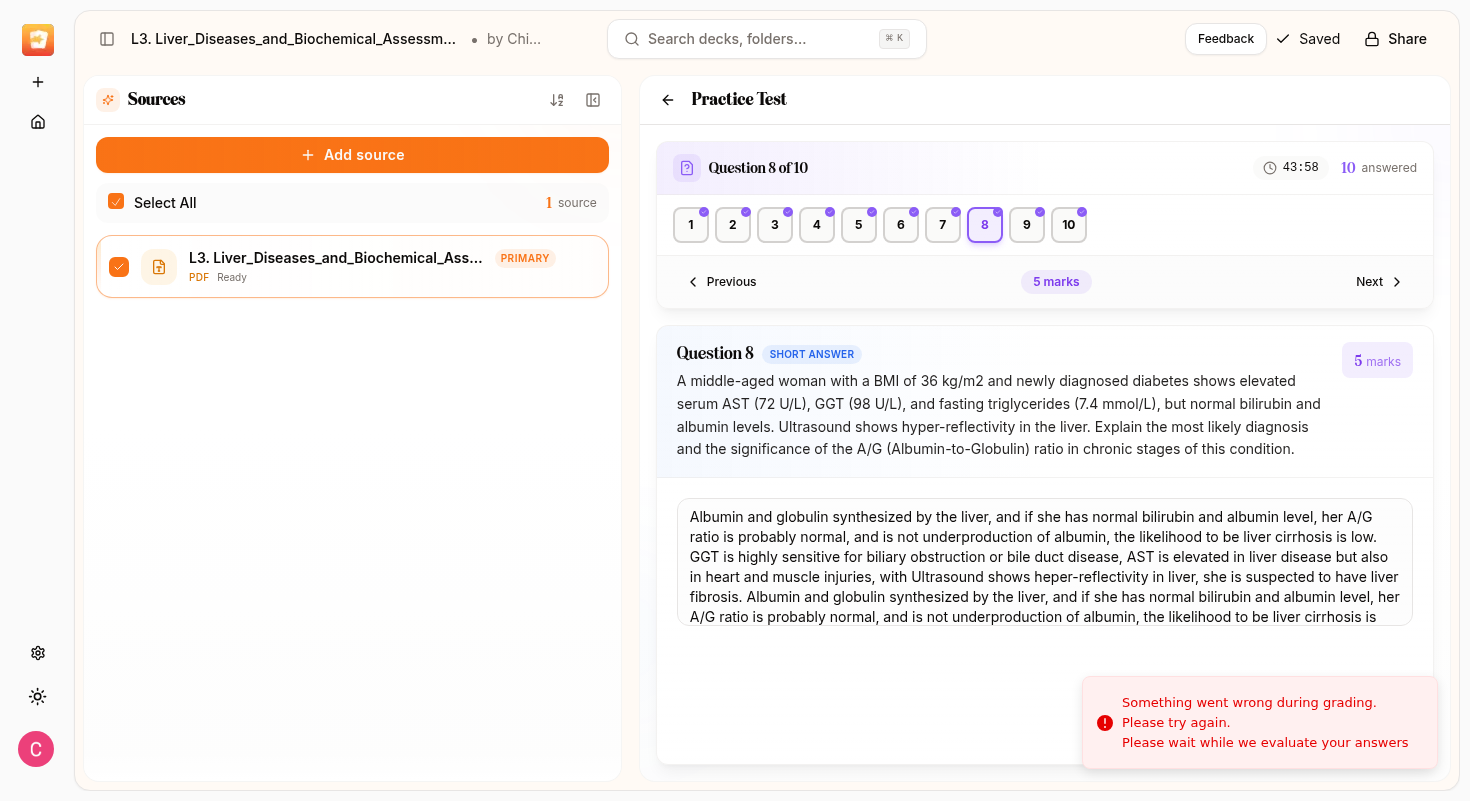Toggle the sidebar panel icon beside title

coord(107,39)
